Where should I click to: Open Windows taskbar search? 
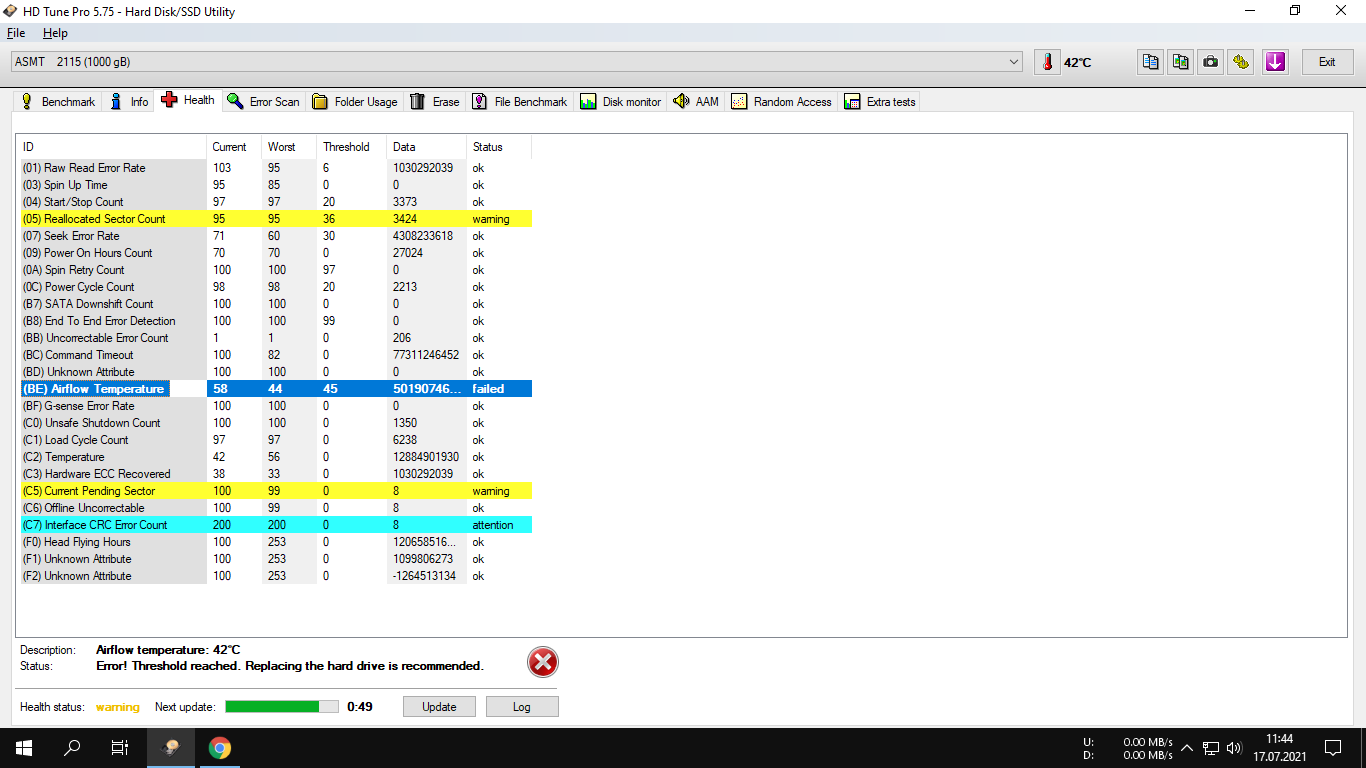[72, 748]
